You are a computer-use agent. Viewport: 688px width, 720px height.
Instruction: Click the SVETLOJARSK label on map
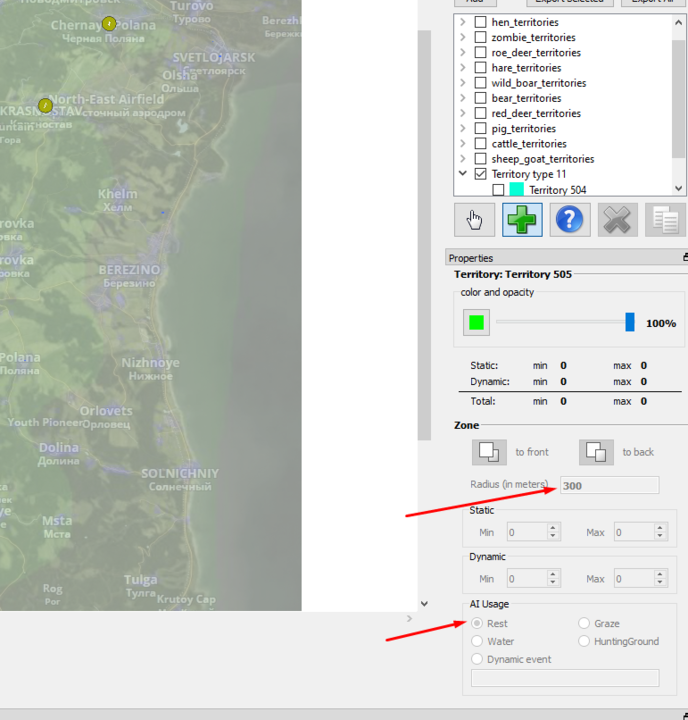(x=214, y=58)
